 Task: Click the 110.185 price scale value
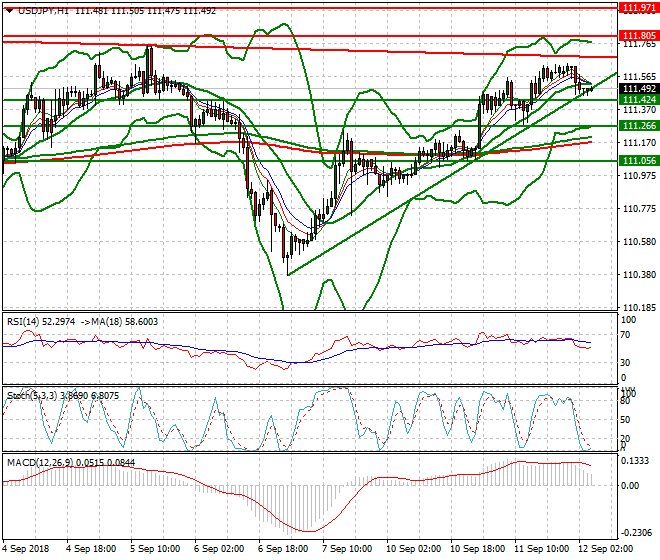click(x=639, y=308)
